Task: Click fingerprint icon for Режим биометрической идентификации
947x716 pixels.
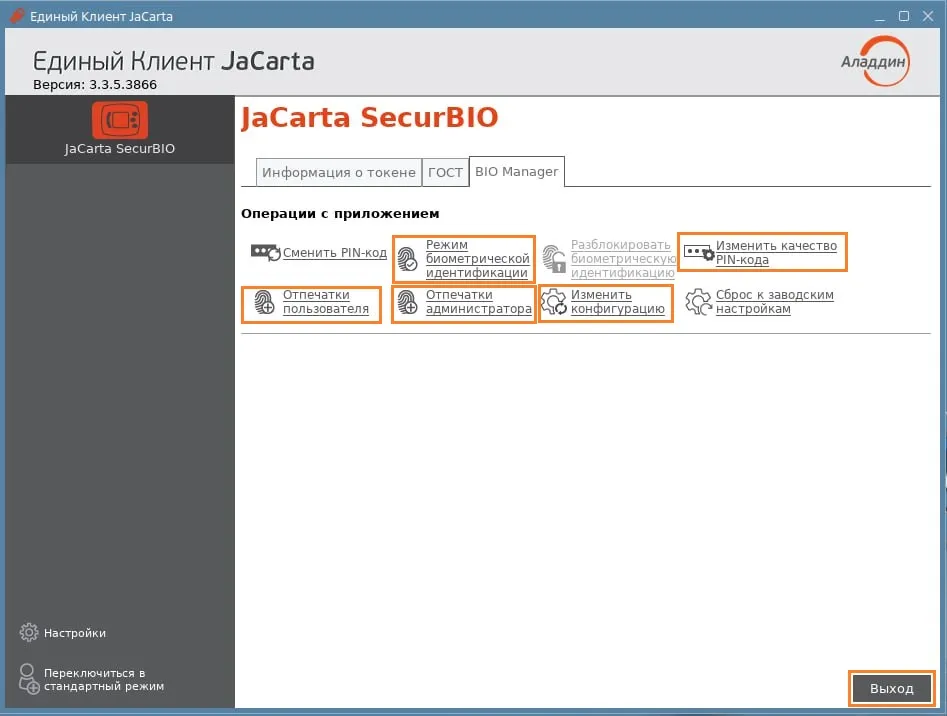Action: pos(408,259)
